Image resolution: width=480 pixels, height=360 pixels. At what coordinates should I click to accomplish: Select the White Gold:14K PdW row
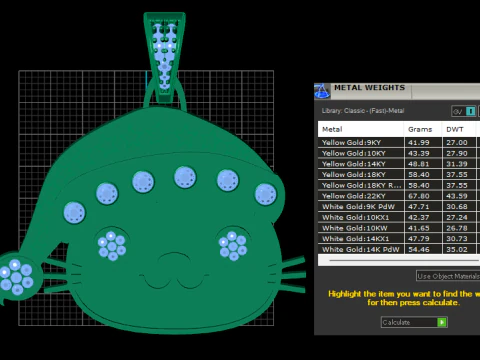tap(399, 249)
